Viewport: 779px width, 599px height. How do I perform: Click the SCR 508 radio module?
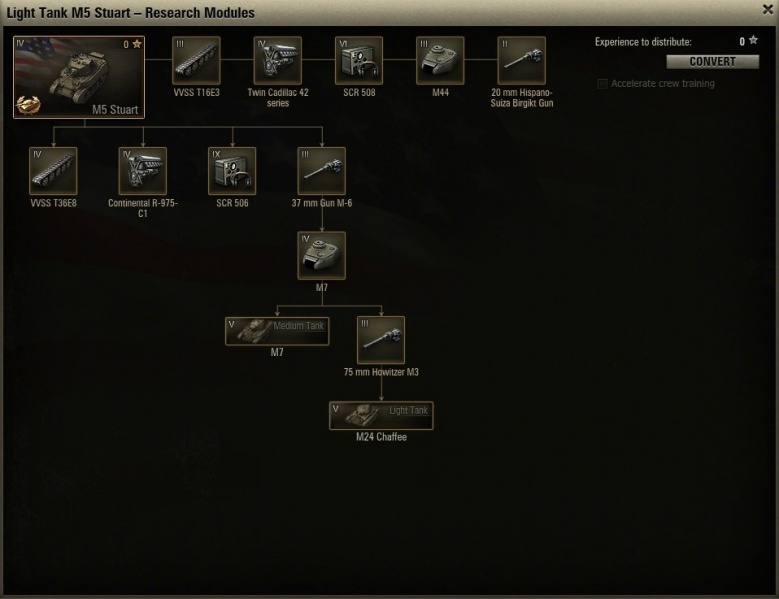click(x=359, y=60)
